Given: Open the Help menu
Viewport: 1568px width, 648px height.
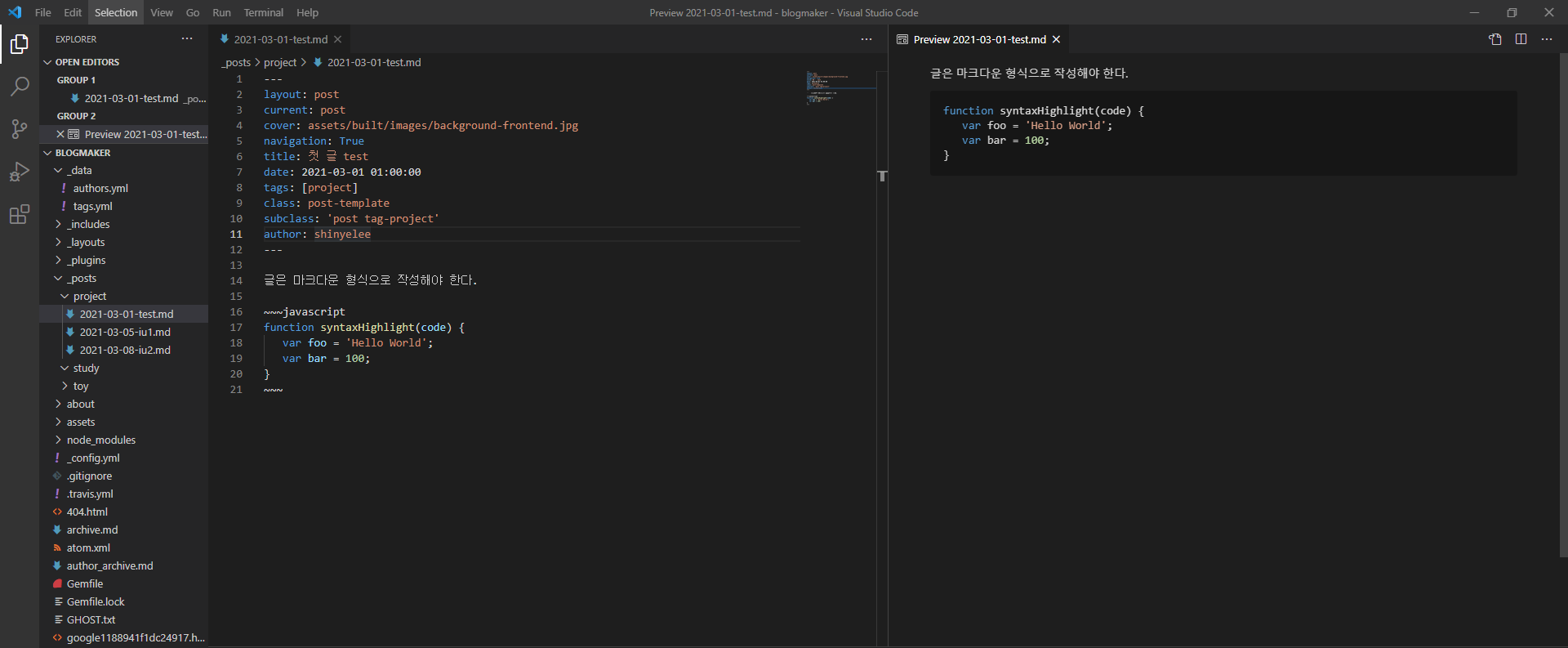Looking at the screenshot, I should point(308,12).
